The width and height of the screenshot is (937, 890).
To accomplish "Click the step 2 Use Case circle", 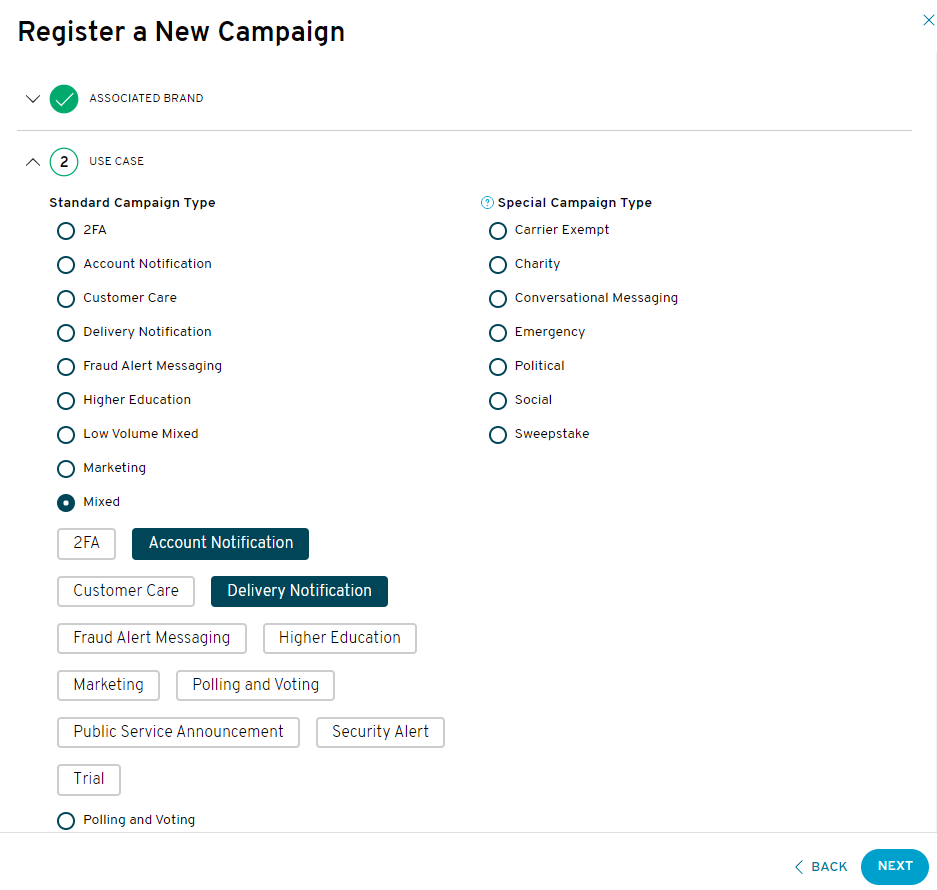I will [64, 162].
